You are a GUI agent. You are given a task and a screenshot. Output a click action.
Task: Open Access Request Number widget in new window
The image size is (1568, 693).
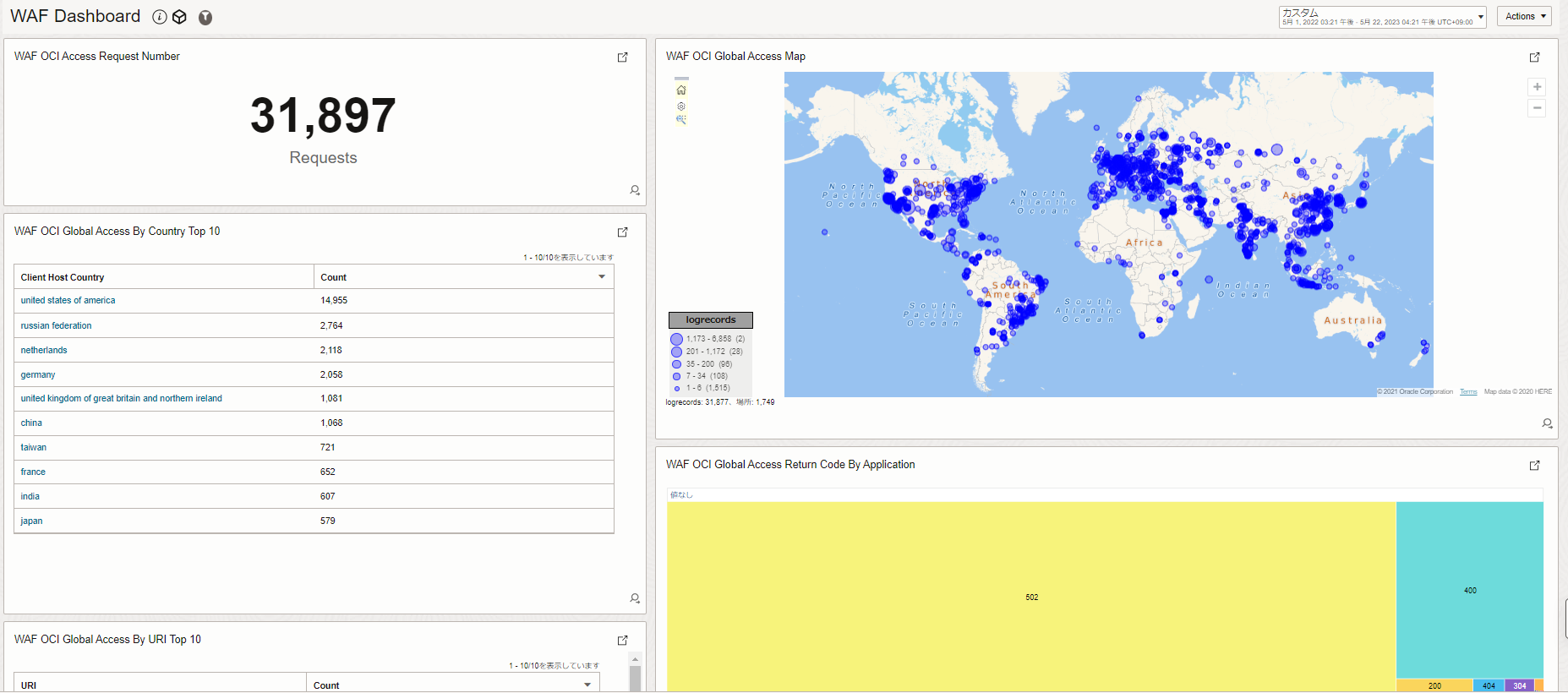pos(623,57)
